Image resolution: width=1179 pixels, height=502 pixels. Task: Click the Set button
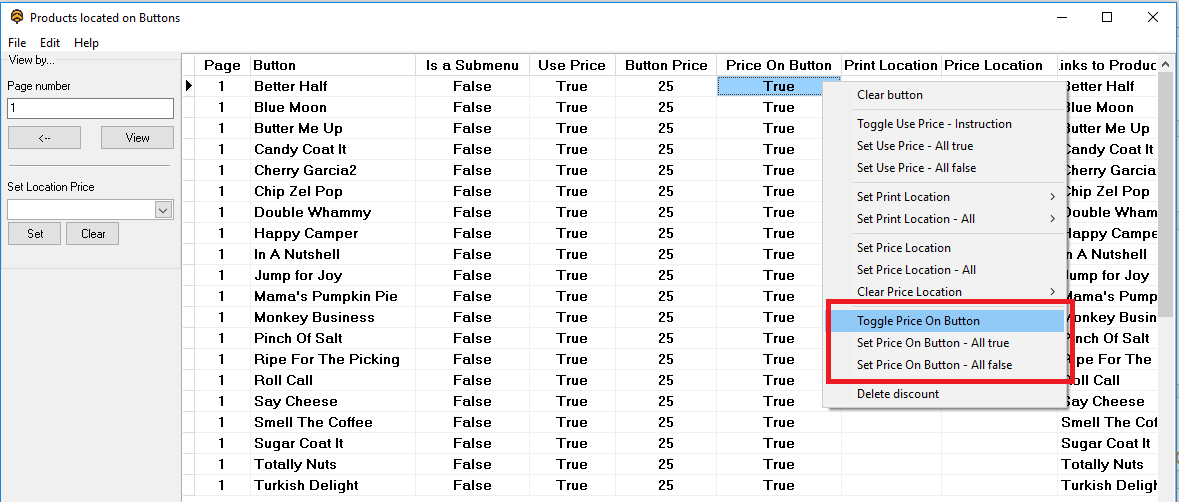click(x=35, y=234)
